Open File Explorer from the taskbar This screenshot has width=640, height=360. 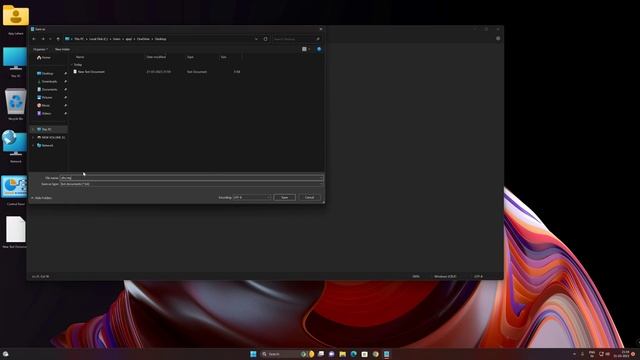coord(342,354)
